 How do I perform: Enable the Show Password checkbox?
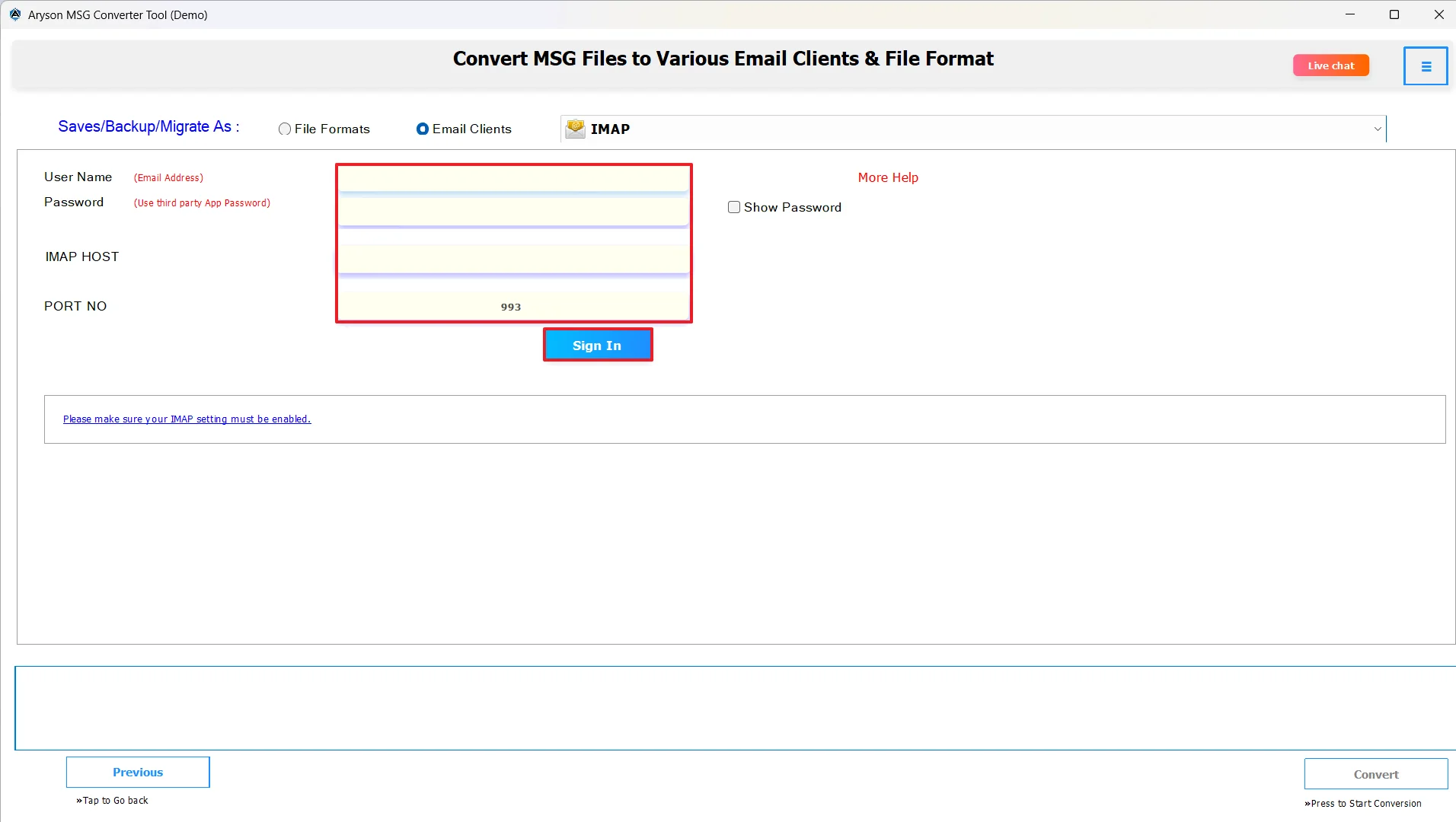coord(734,207)
